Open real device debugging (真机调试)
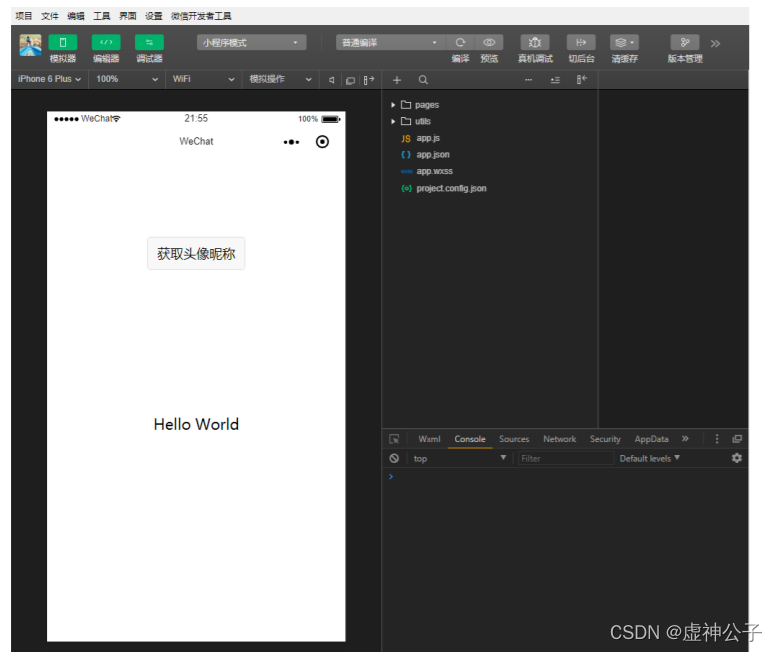 535,43
